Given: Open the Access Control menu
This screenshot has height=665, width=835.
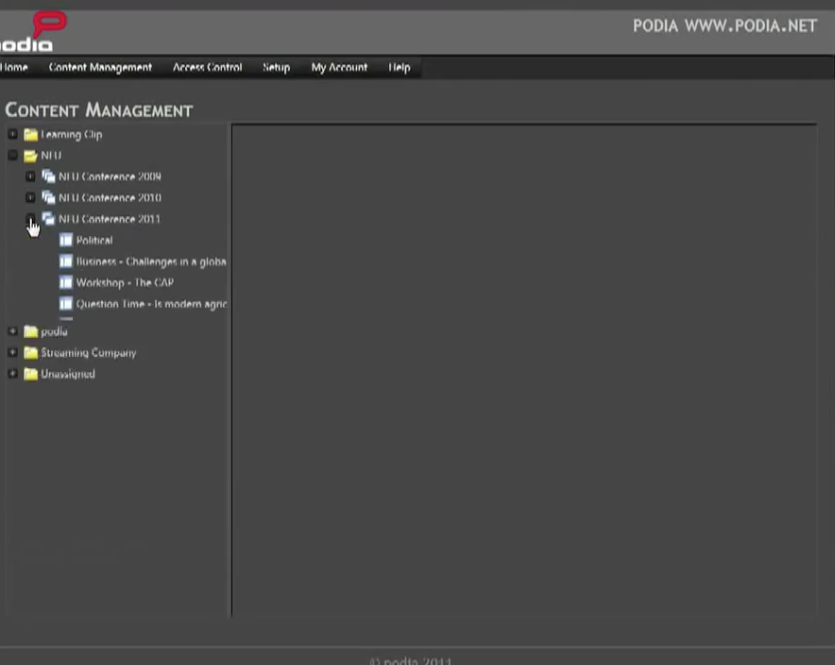Looking at the screenshot, I should pos(207,68).
